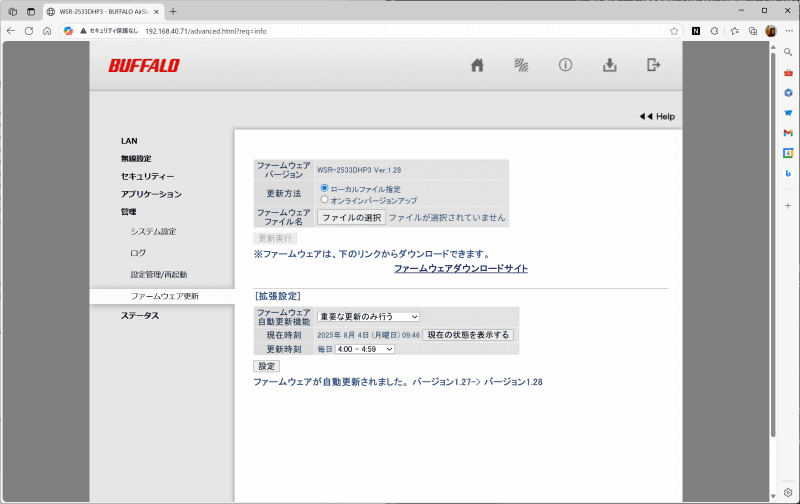Open browser collections icon
Viewport: 800px width, 504px height.
(x=753, y=31)
